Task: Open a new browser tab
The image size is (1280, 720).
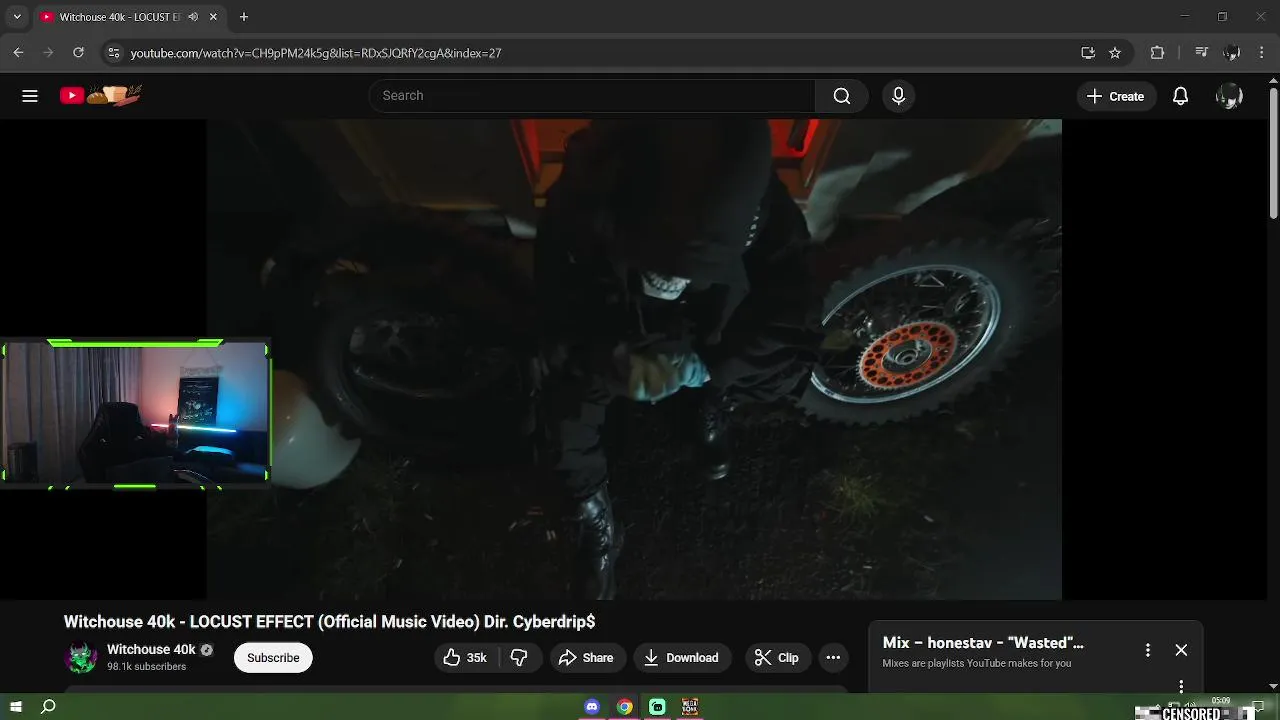Action: (x=244, y=17)
